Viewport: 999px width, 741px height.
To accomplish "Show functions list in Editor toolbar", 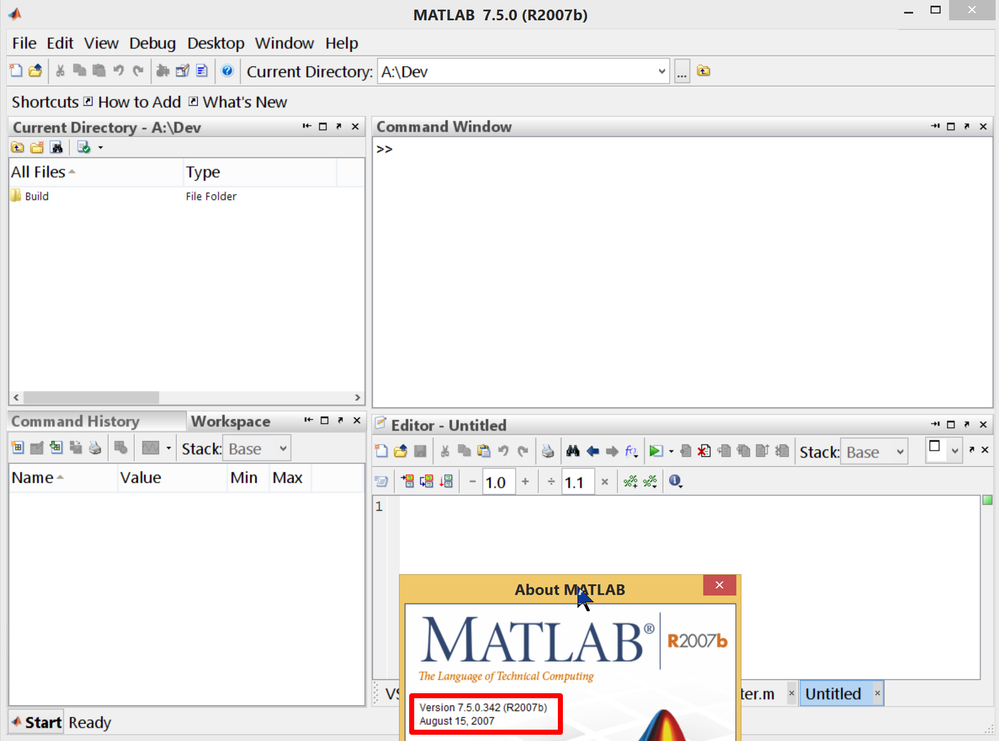I will [631, 451].
